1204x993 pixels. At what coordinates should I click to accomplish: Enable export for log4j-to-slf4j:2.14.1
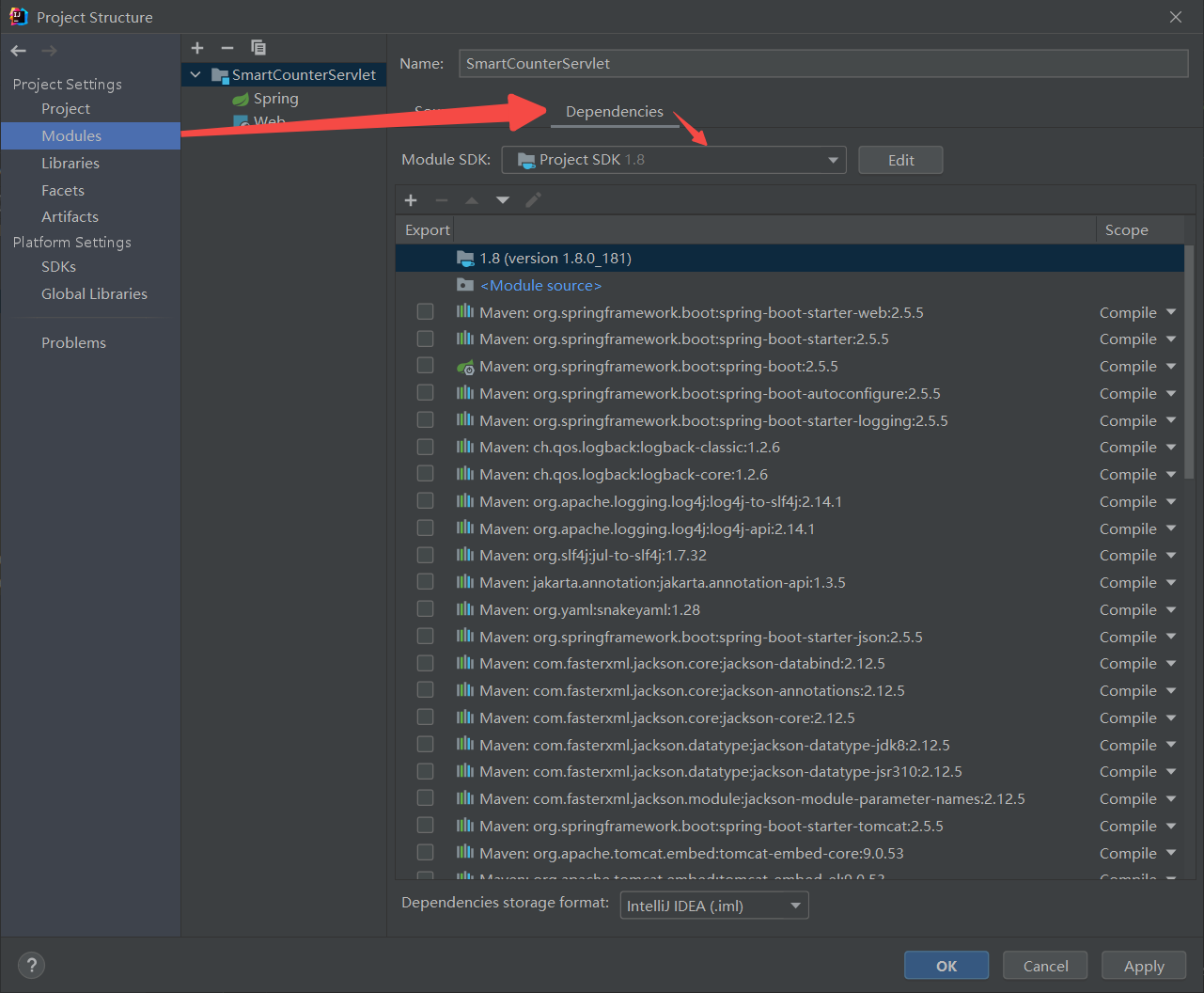pyautogui.click(x=426, y=501)
